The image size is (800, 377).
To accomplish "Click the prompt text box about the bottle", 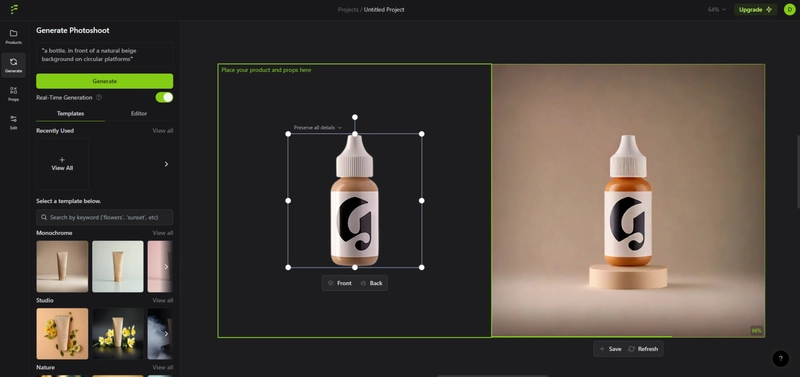I will pyautogui.click(x=105, y=55).
